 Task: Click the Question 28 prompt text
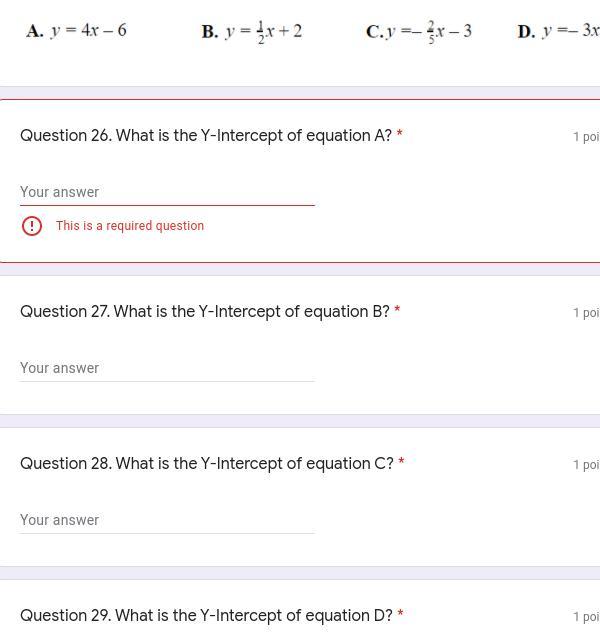207,464
